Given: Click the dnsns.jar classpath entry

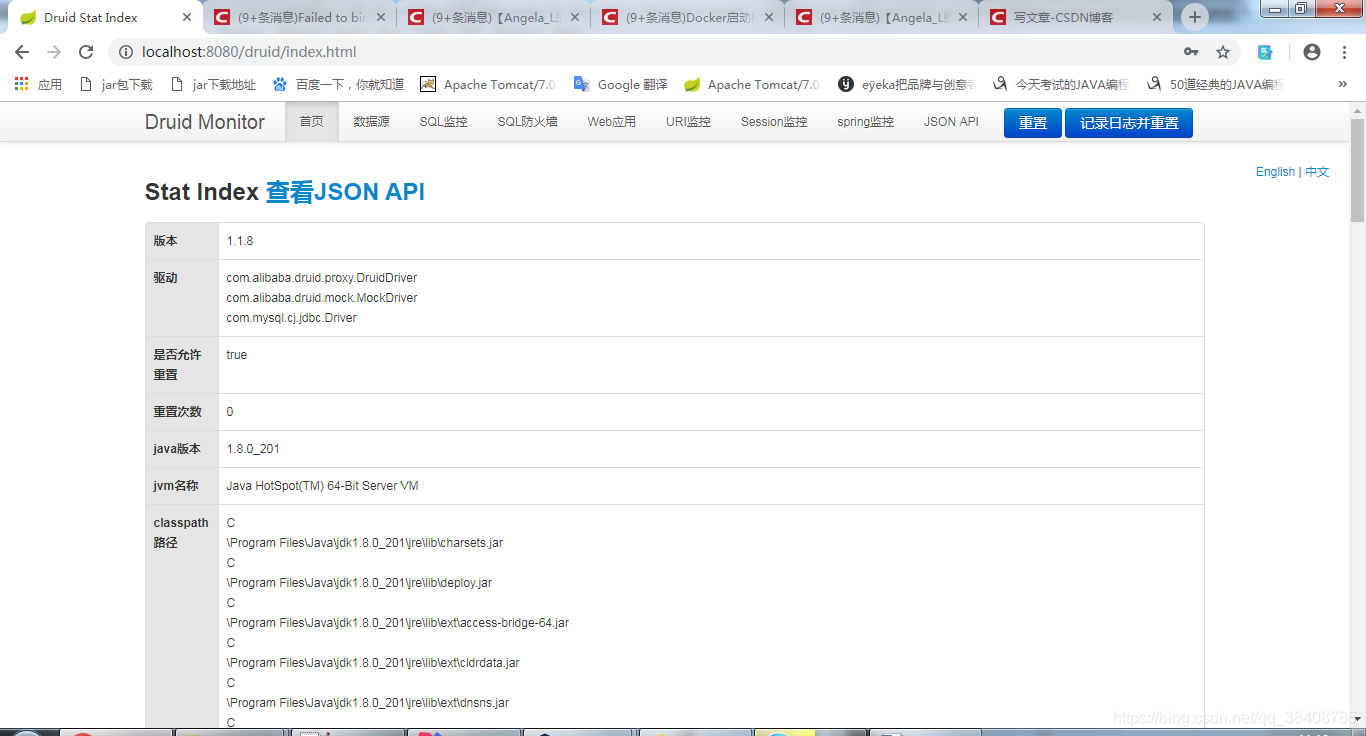Looking at the screenshot, I should pyautogui.click(x=368, y=703).
